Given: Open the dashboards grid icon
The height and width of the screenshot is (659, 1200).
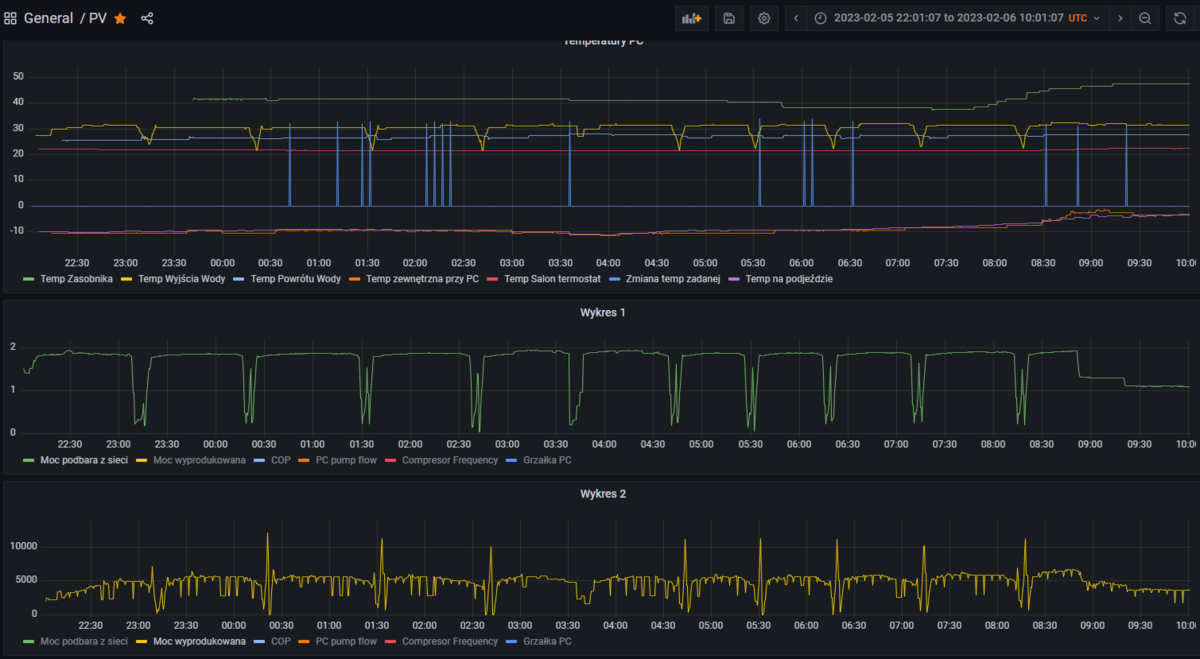Looking at the screenshot, I should click(11, 18).
